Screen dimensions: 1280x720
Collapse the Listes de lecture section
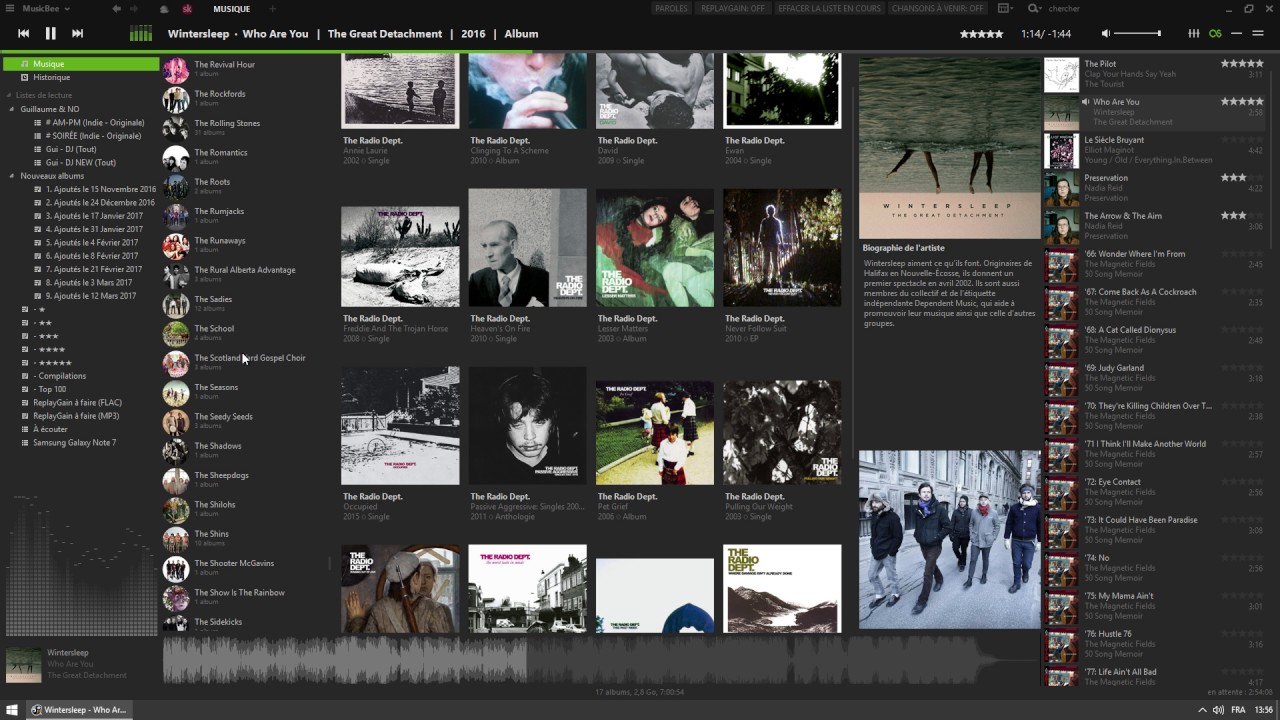coord(10,95)
